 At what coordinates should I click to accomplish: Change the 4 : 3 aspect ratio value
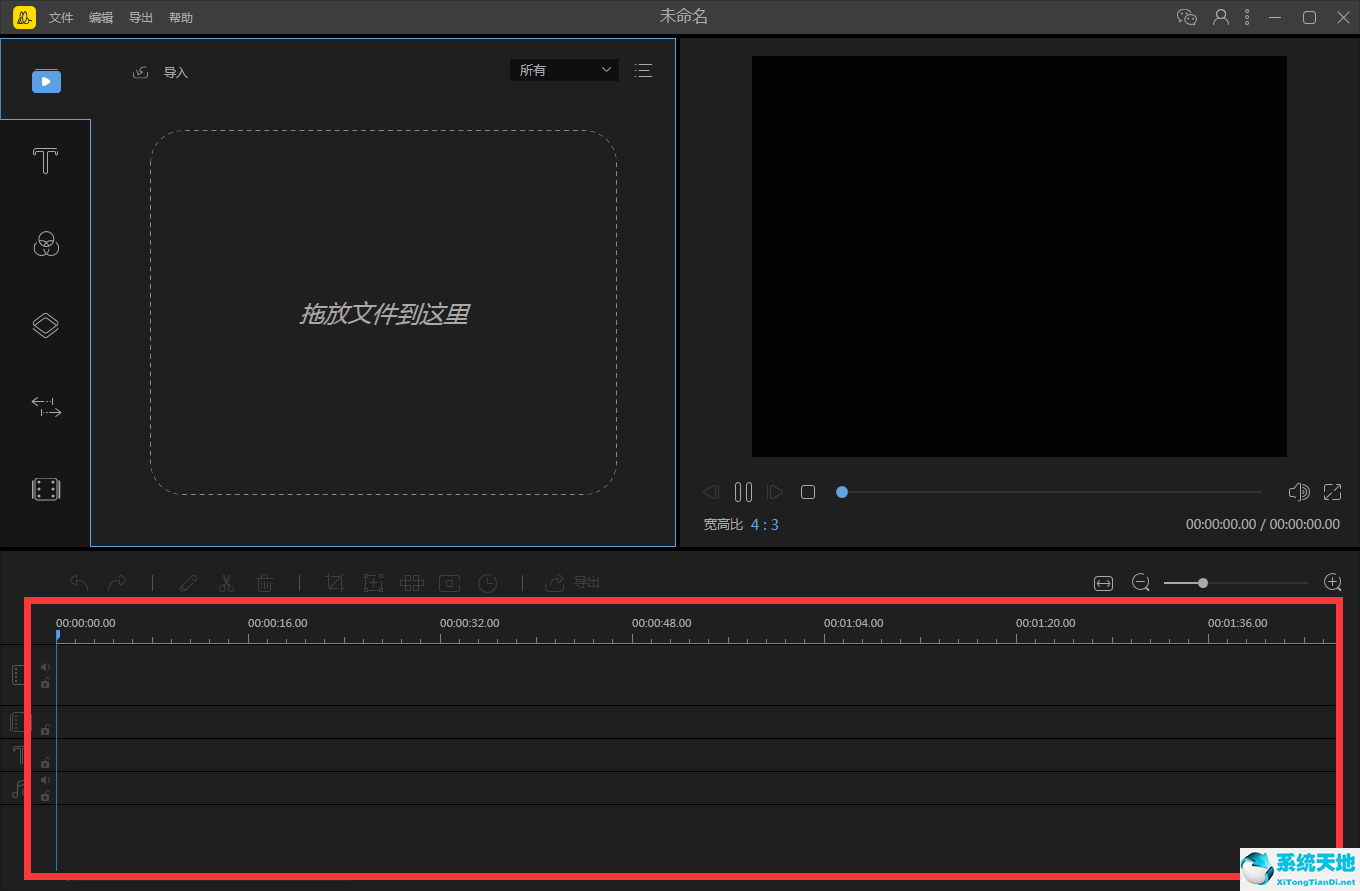765,524
